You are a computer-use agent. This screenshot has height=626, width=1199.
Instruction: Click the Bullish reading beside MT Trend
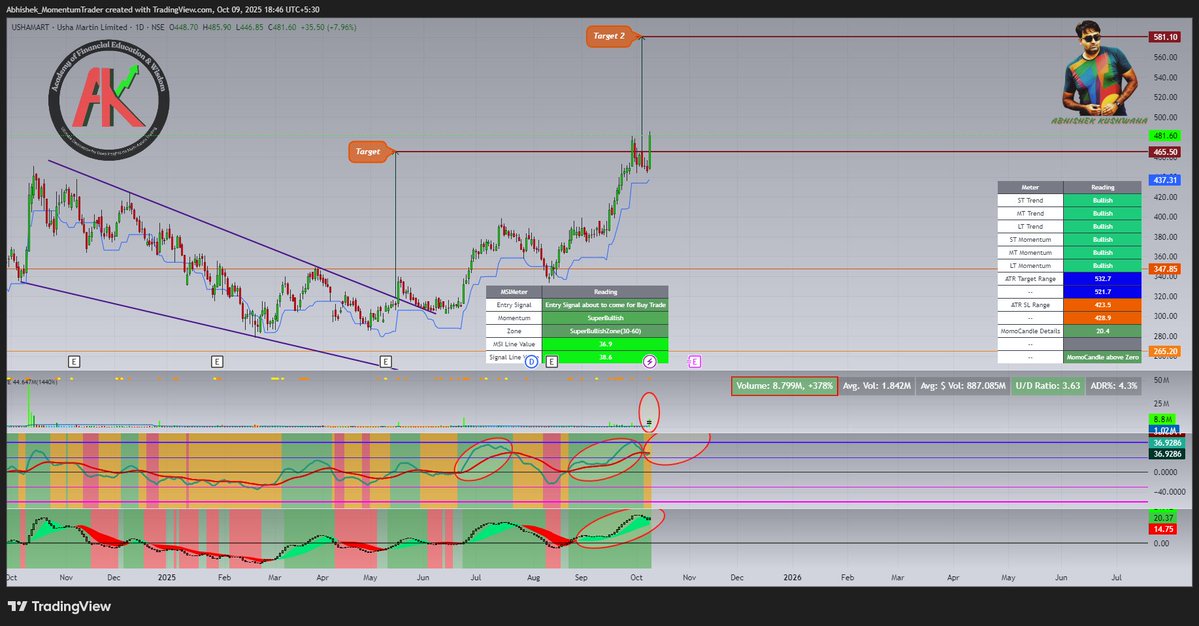pyautogui.click(x=1102, y=213)
